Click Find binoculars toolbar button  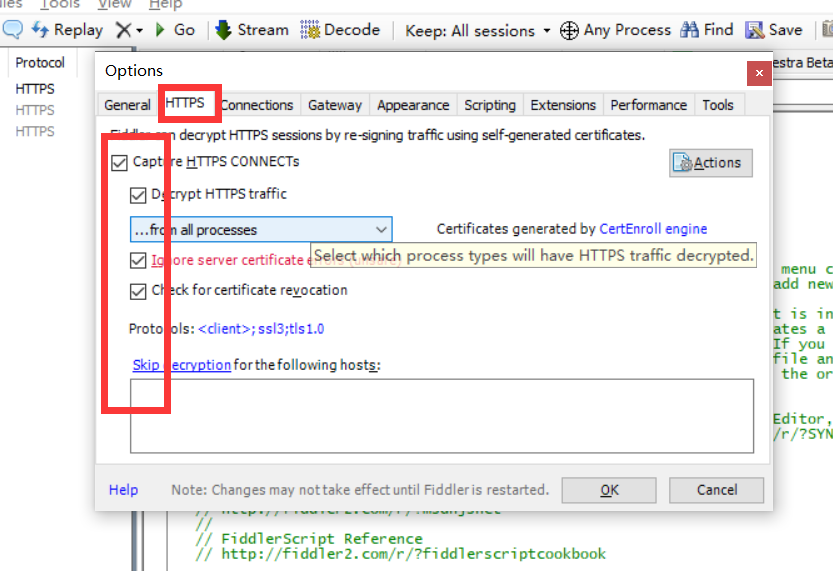tap(707, 30)
